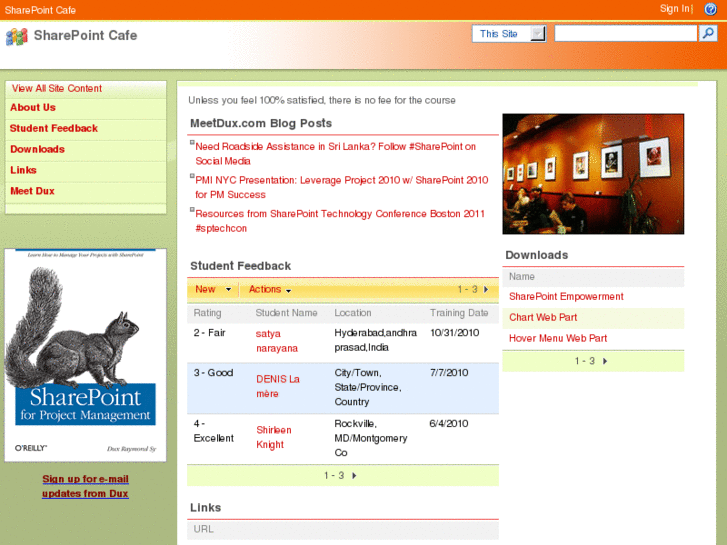Click the MeetDux.com Blog Posts heading
This screenshot has width=727, height=545.
point(261,123)
